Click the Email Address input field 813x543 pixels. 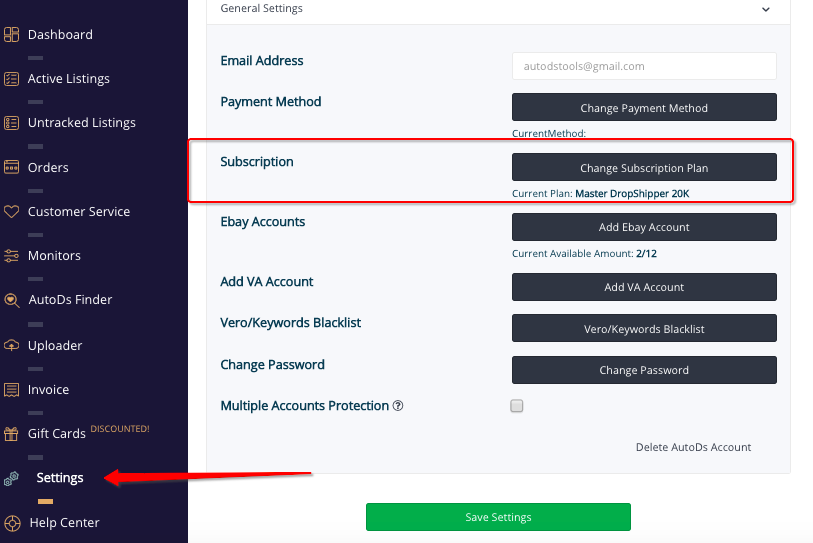(644, 66)
